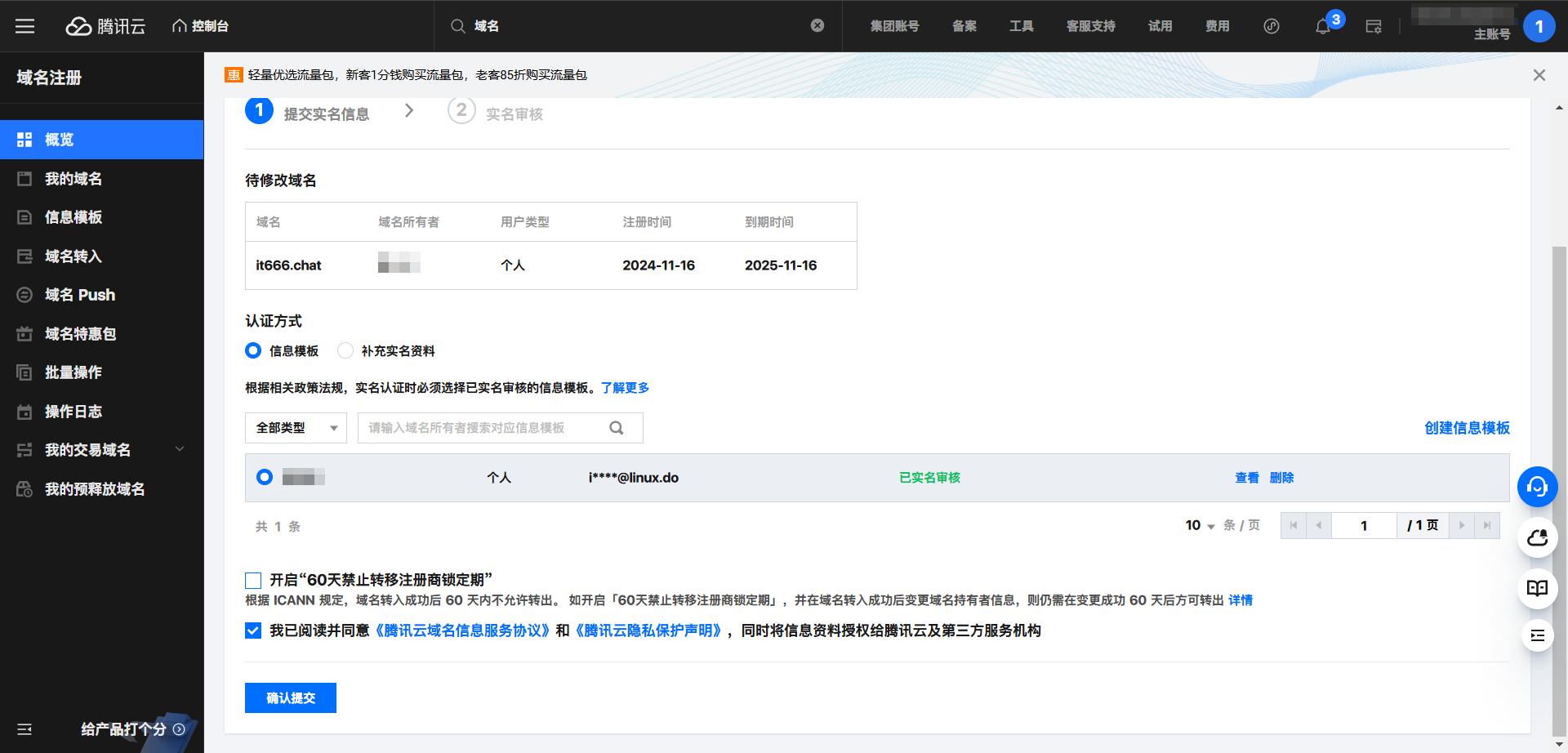The width and height of the screenshot is (1568, 753).
Task: Open the 全部类型 dropdown
Action: tap(296, 428)
